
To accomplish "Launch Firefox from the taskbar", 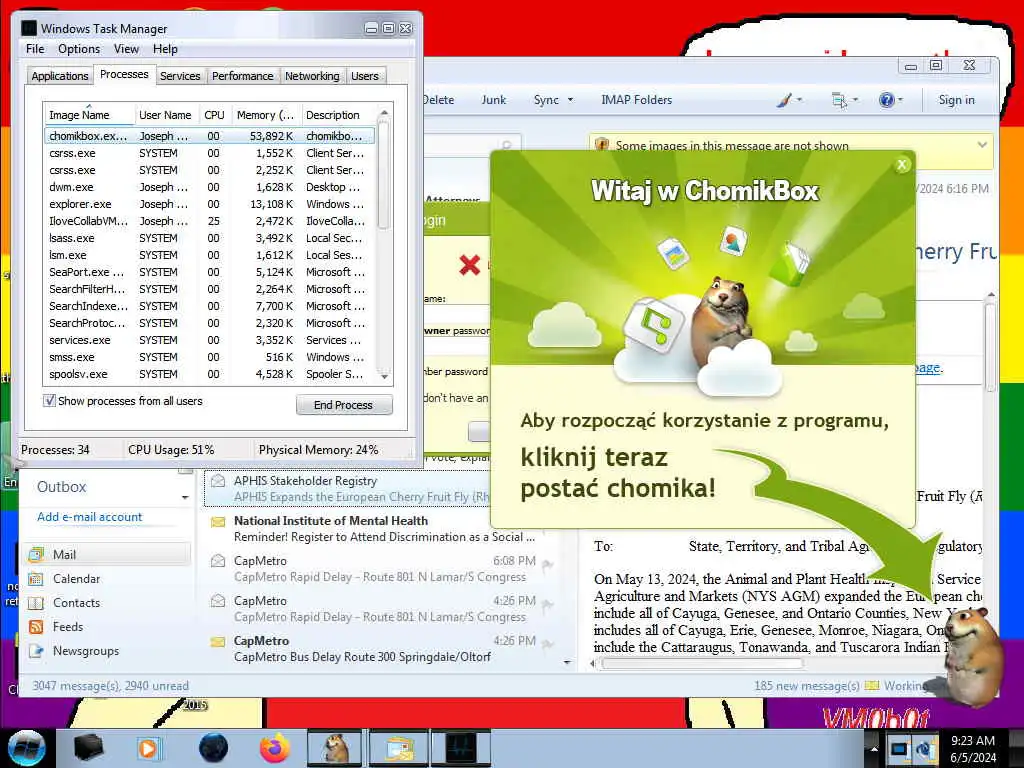I will 275,748.
